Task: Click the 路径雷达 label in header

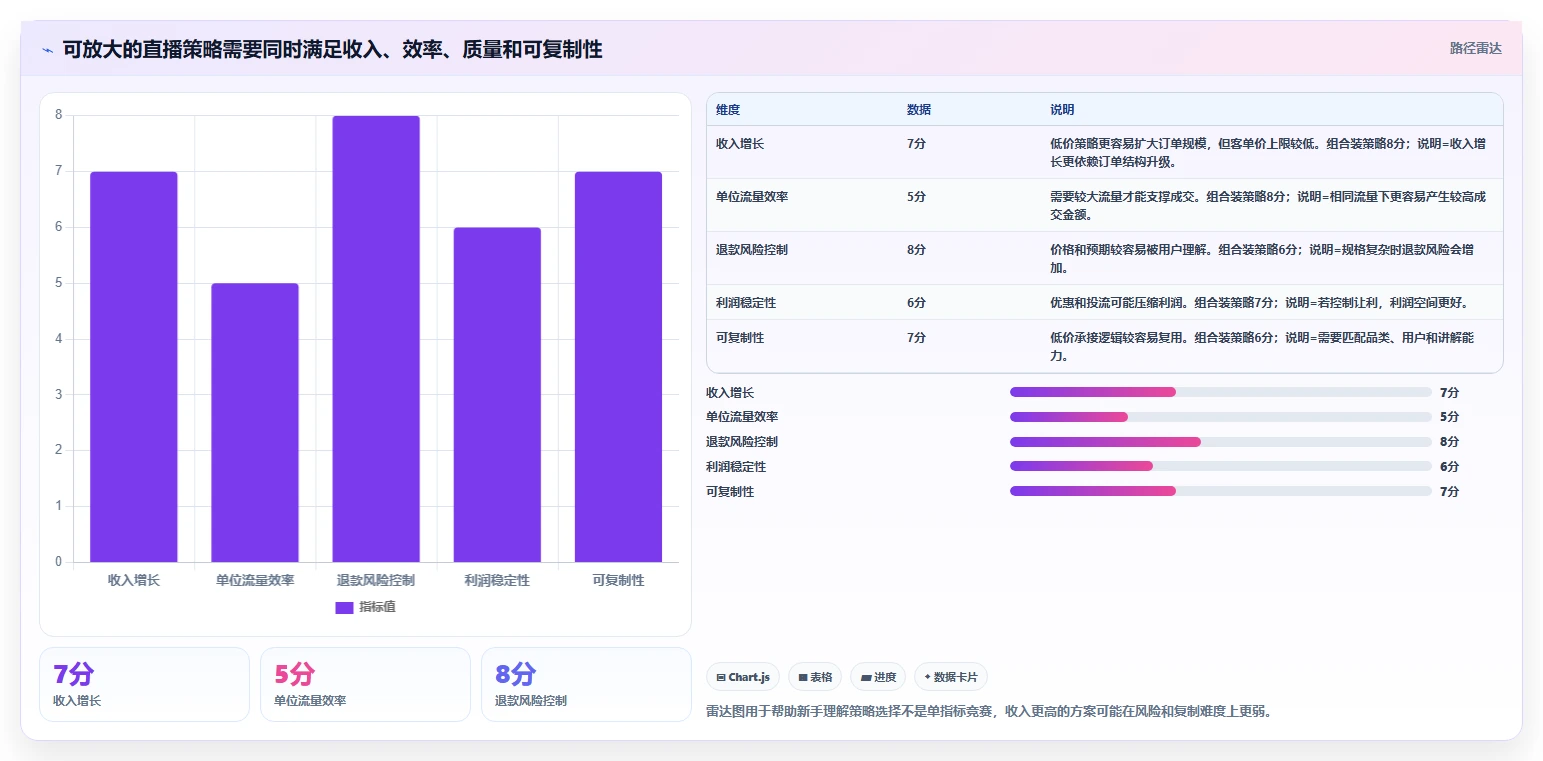Action: click(x=1475, y=48)
